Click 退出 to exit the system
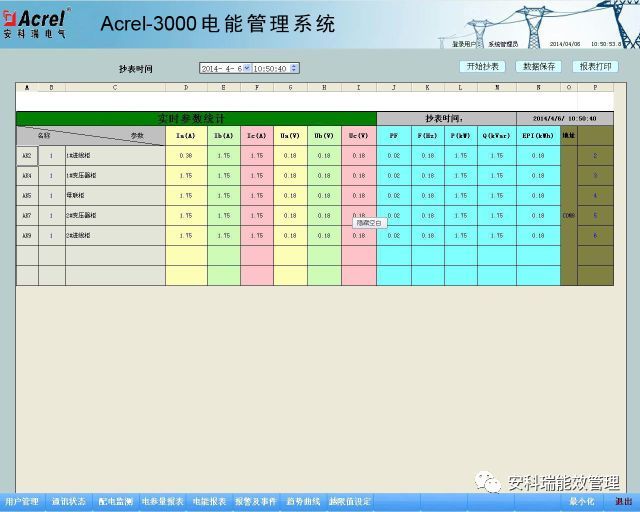 (623, 501)
